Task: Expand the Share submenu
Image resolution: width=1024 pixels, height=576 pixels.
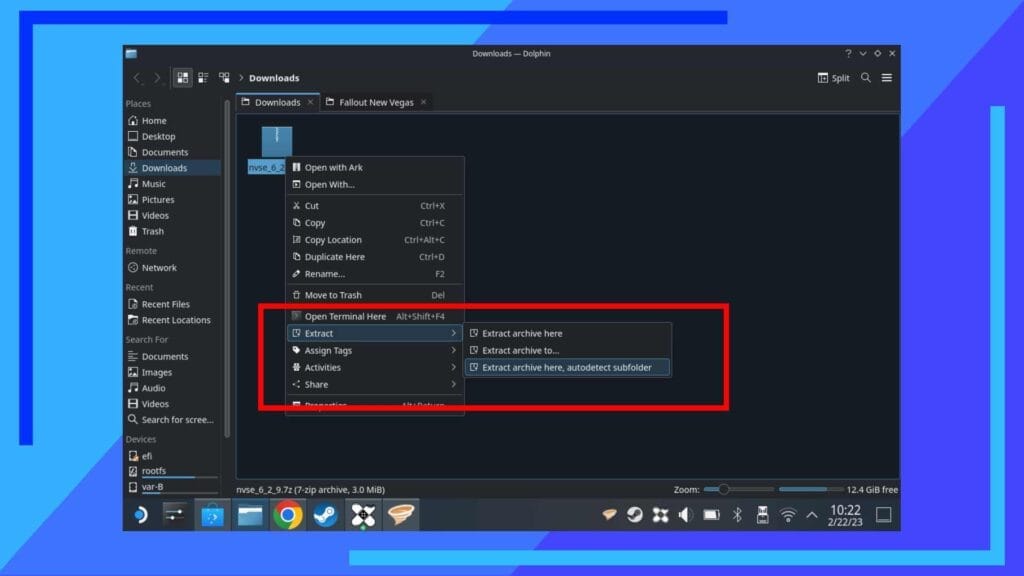Action: coord(375,384)
